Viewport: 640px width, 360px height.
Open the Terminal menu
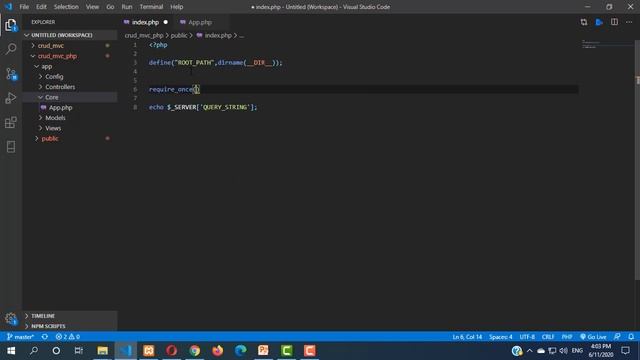click(x=151, y=7)
